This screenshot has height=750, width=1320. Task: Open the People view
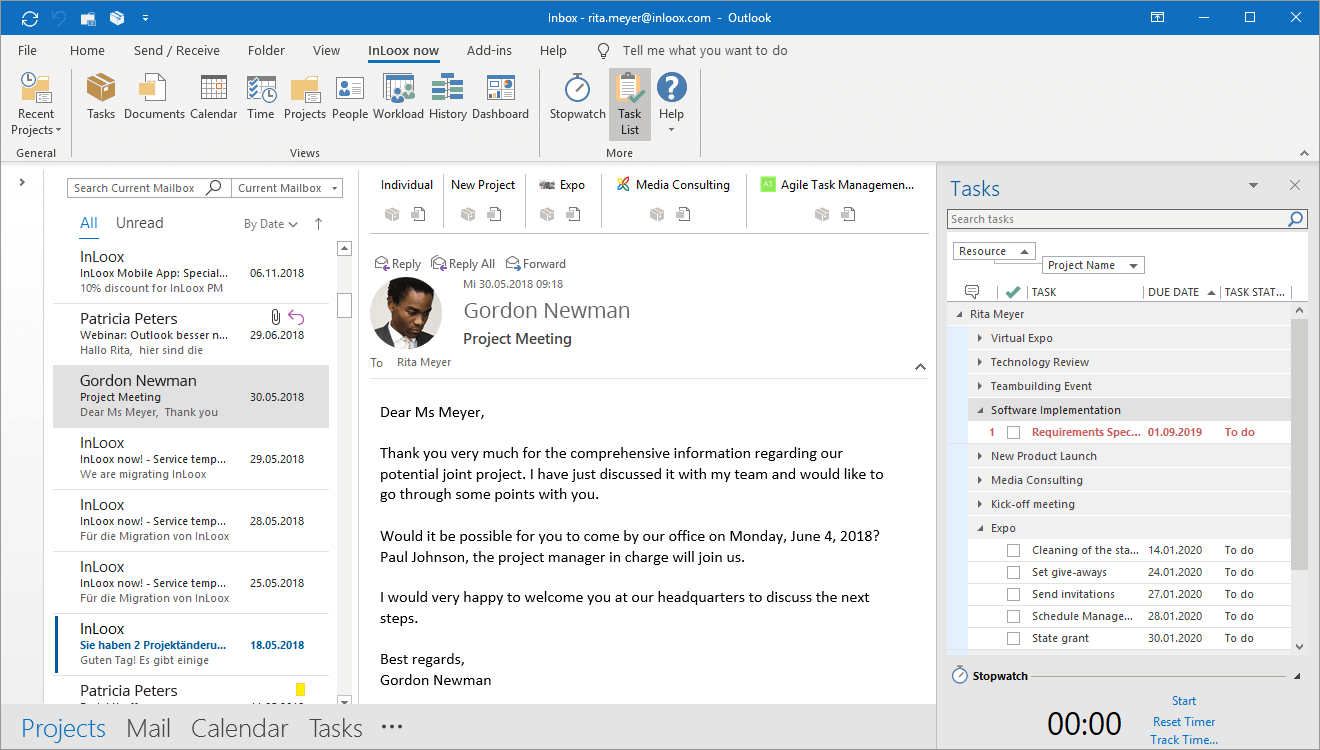click(350, 97)
